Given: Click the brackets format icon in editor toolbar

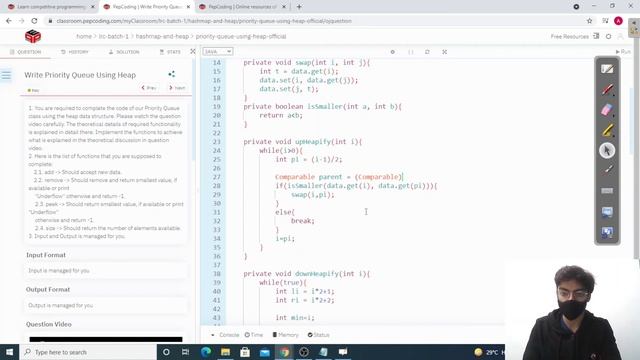Looking at the screenshot, I should 410,52.
